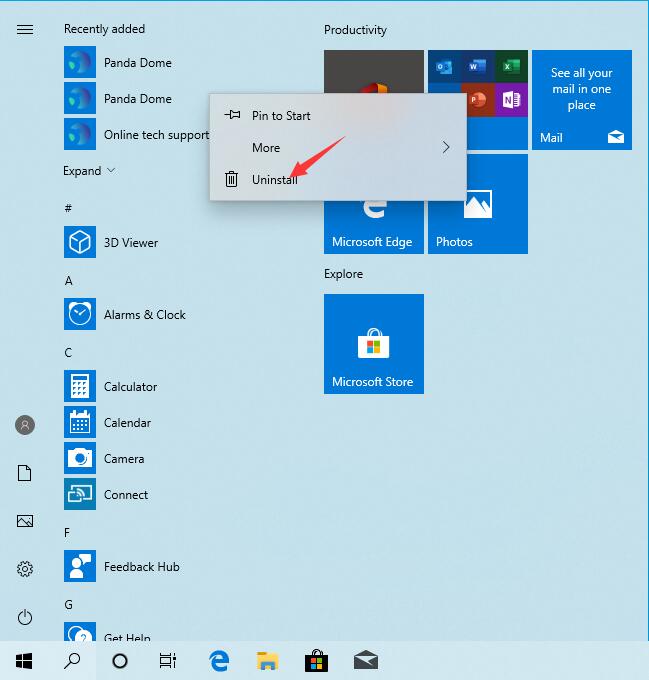Click the pin icon beside Pin to Start
This screenshot has width=649, height=680.
coord(232,115)
